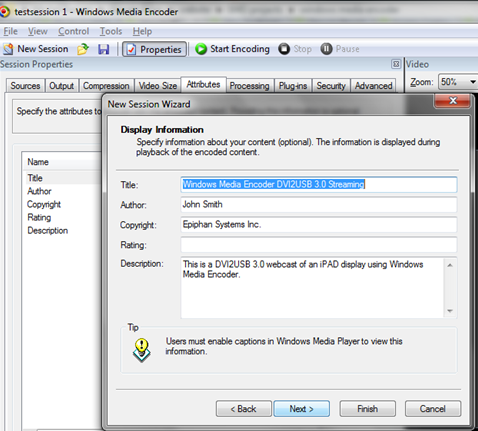Click the Properties toolbar button
478x431 pixels.
coord(154,49)
